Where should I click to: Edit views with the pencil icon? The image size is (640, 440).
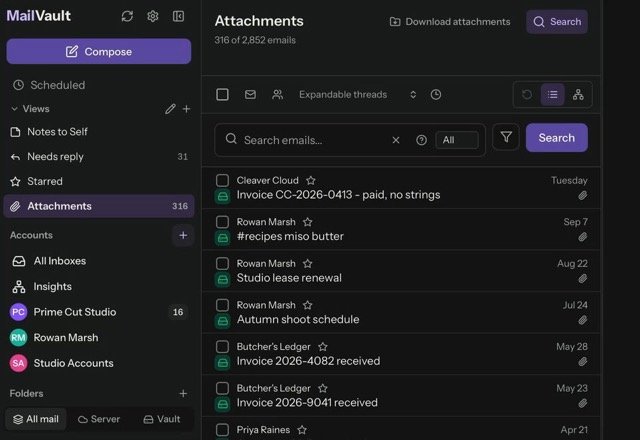click(170, 109)
